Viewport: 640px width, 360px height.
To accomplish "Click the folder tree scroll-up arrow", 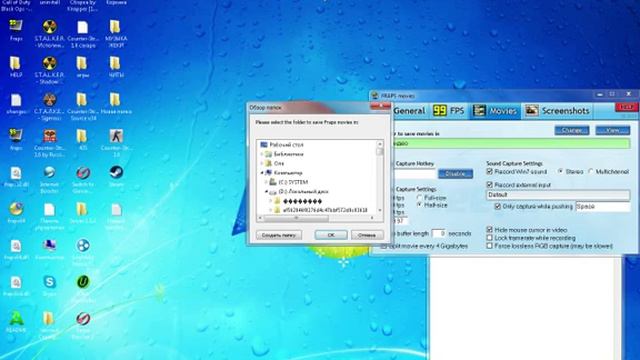I will tap(380, 144).
